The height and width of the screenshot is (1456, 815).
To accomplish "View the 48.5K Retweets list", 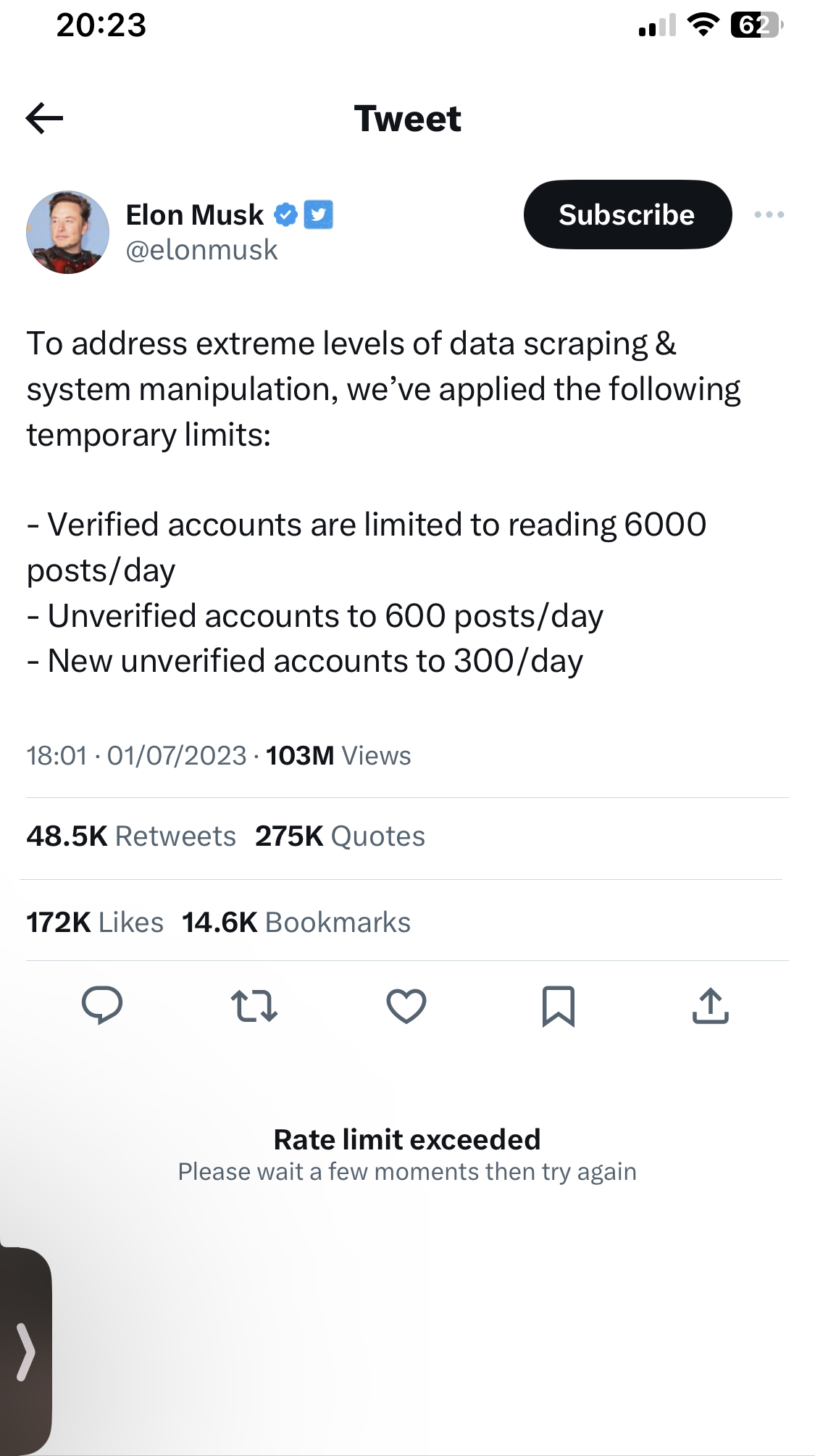I will pos(131,836).
